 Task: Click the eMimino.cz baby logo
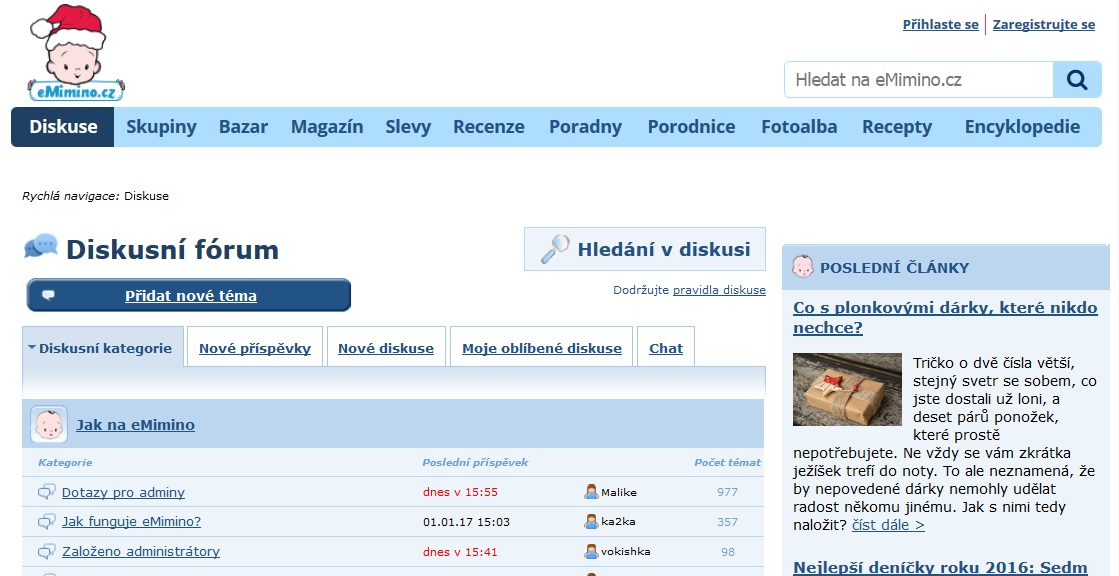point(76,54)
